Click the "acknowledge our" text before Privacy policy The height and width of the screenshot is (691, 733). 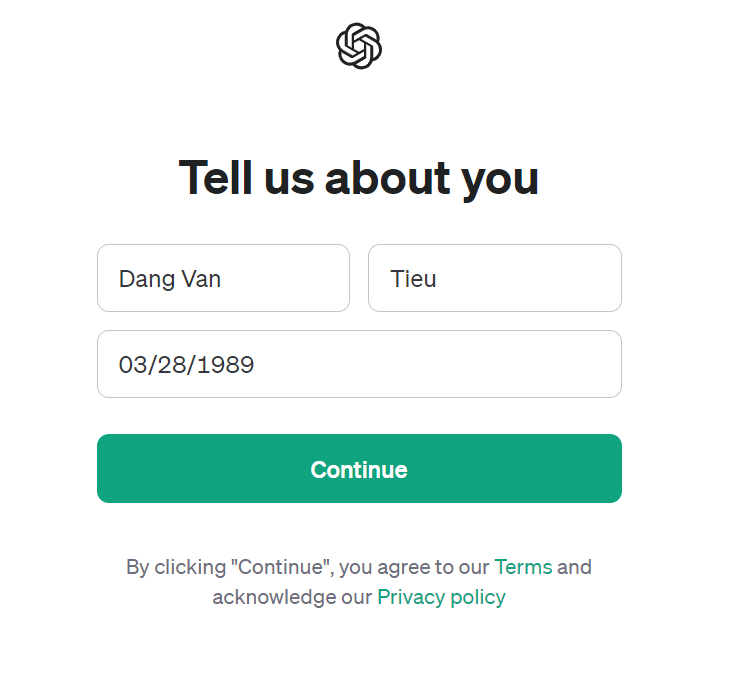tap(292, 597)
